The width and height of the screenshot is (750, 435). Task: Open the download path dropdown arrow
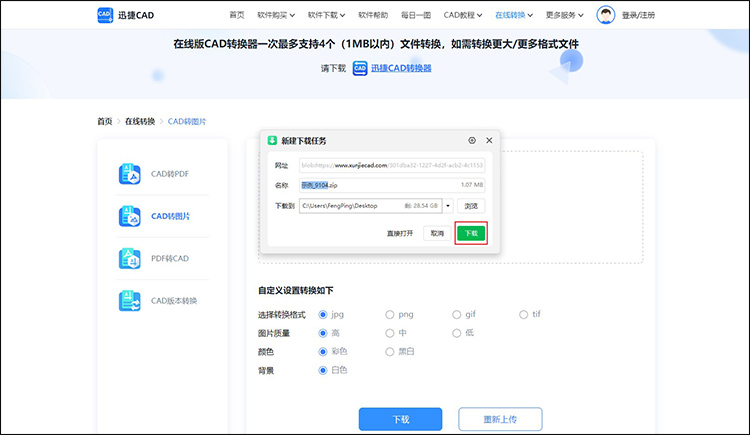pyautogui.click(x=448, y=206)
